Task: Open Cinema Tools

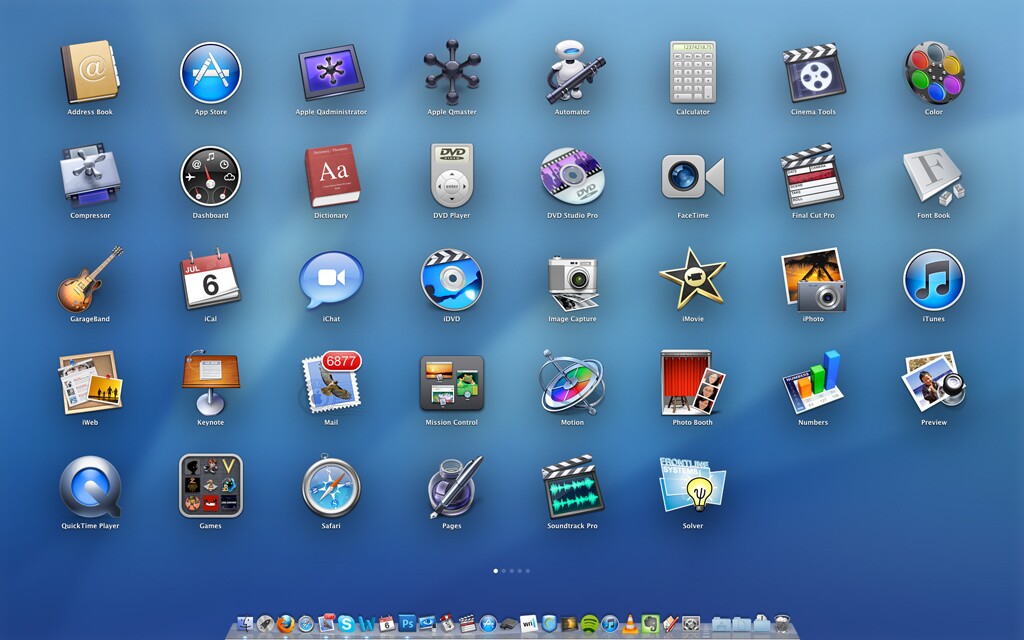Action: click(813, 72)
